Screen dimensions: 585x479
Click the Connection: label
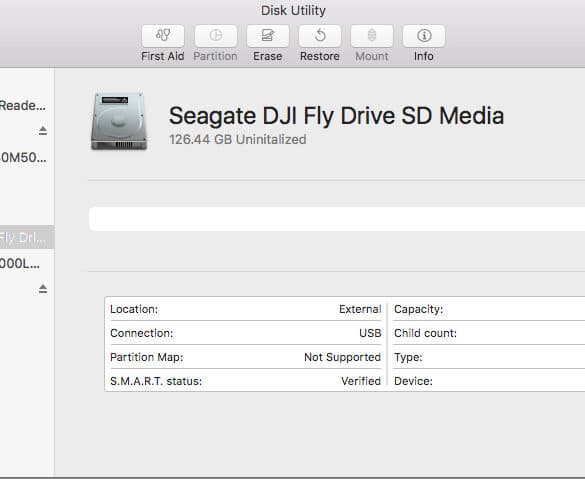click(x=141, y=333)
